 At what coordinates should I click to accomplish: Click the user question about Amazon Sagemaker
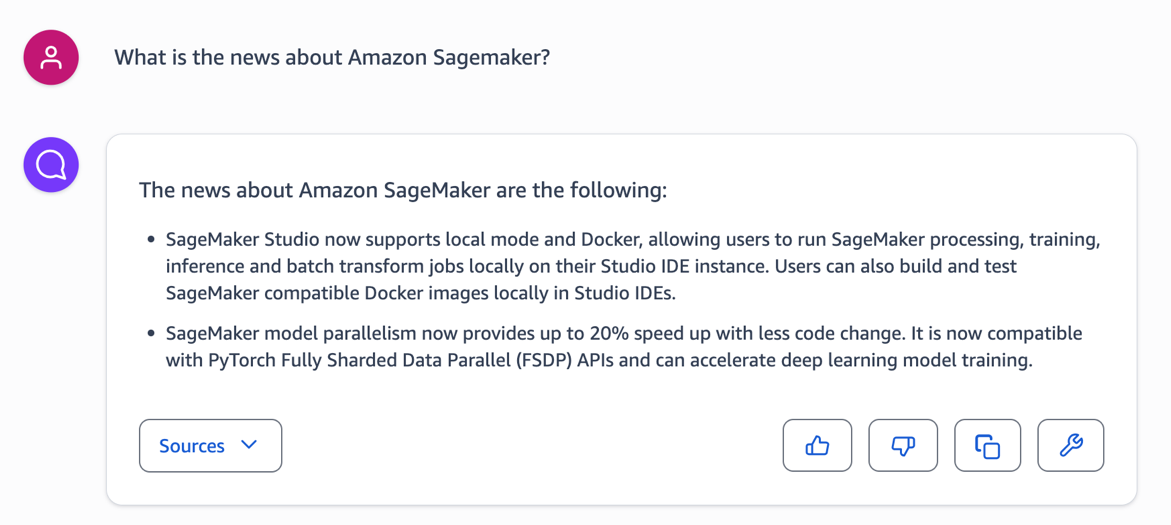(332, 57)
